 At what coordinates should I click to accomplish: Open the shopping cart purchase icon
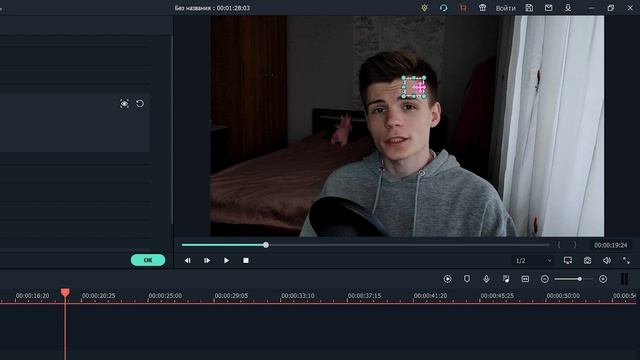click(463, 8)
